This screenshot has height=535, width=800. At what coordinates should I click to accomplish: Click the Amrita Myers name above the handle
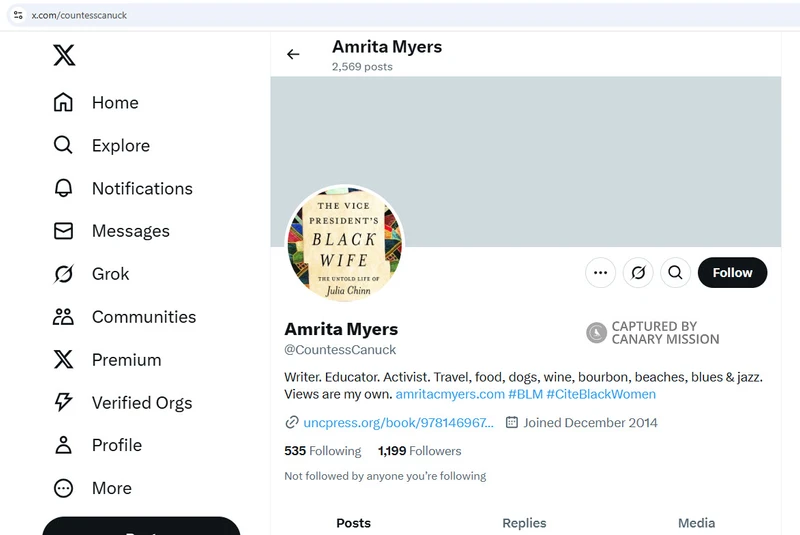tap(341, 329)
